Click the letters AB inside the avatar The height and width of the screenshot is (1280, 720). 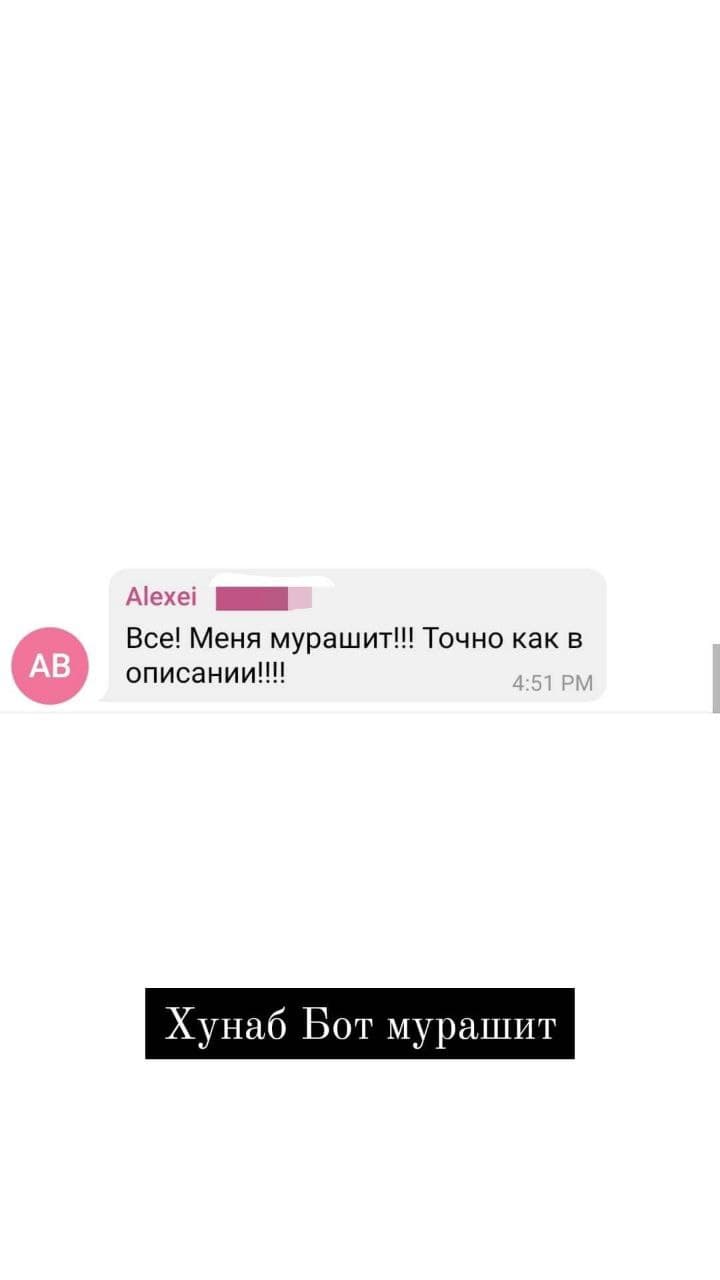pyautogui.click(x=49, y=667)
